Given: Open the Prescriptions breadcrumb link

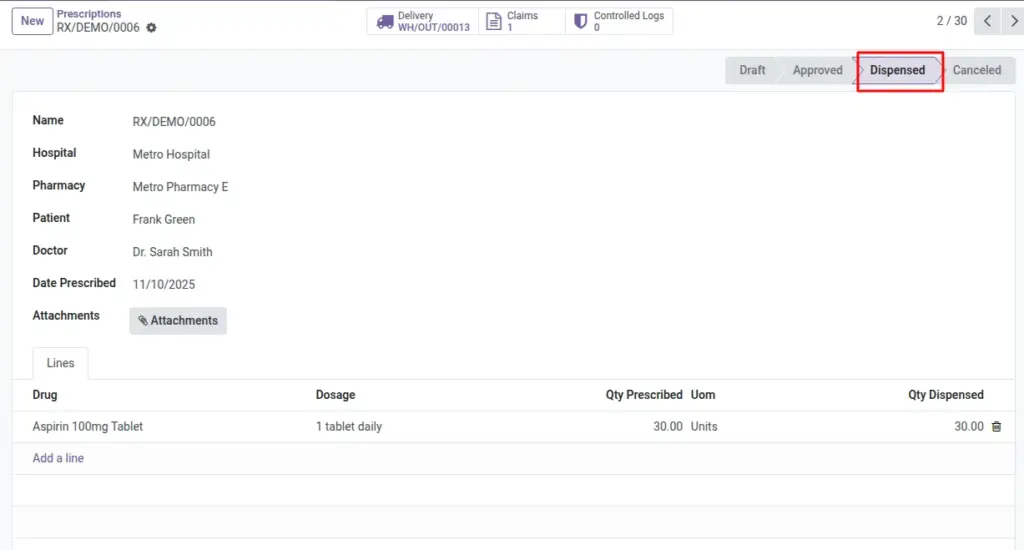Looking at the screenshot, I should coord(89,14).
